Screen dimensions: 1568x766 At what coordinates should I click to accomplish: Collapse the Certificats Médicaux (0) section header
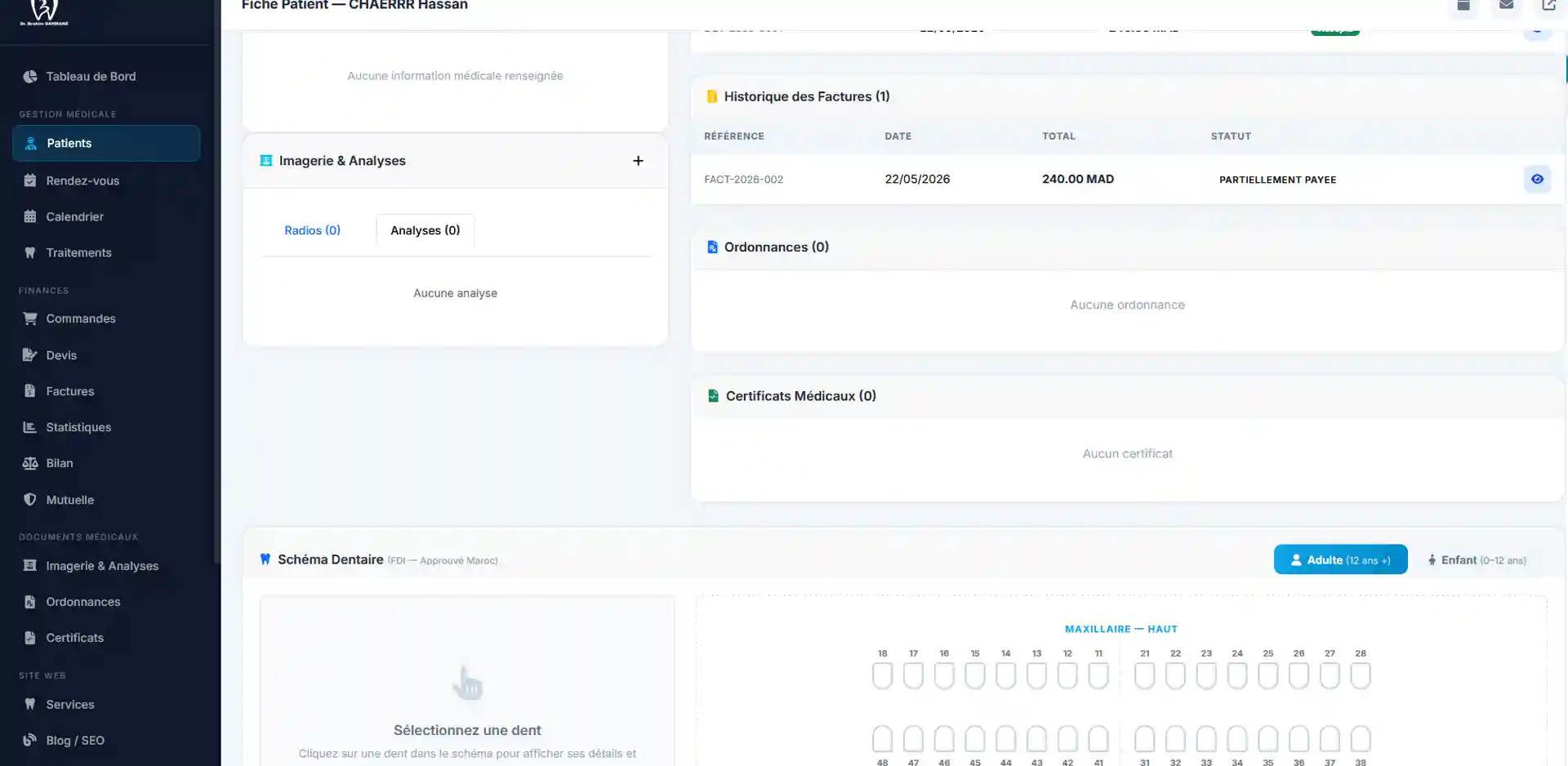1127,396
